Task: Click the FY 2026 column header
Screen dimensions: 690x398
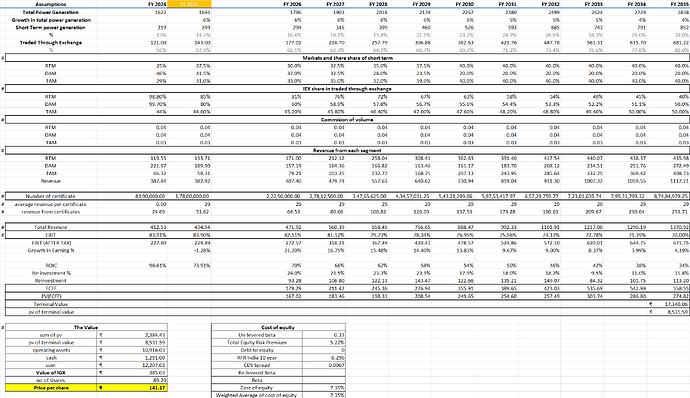Action: [x=292, y=4]
